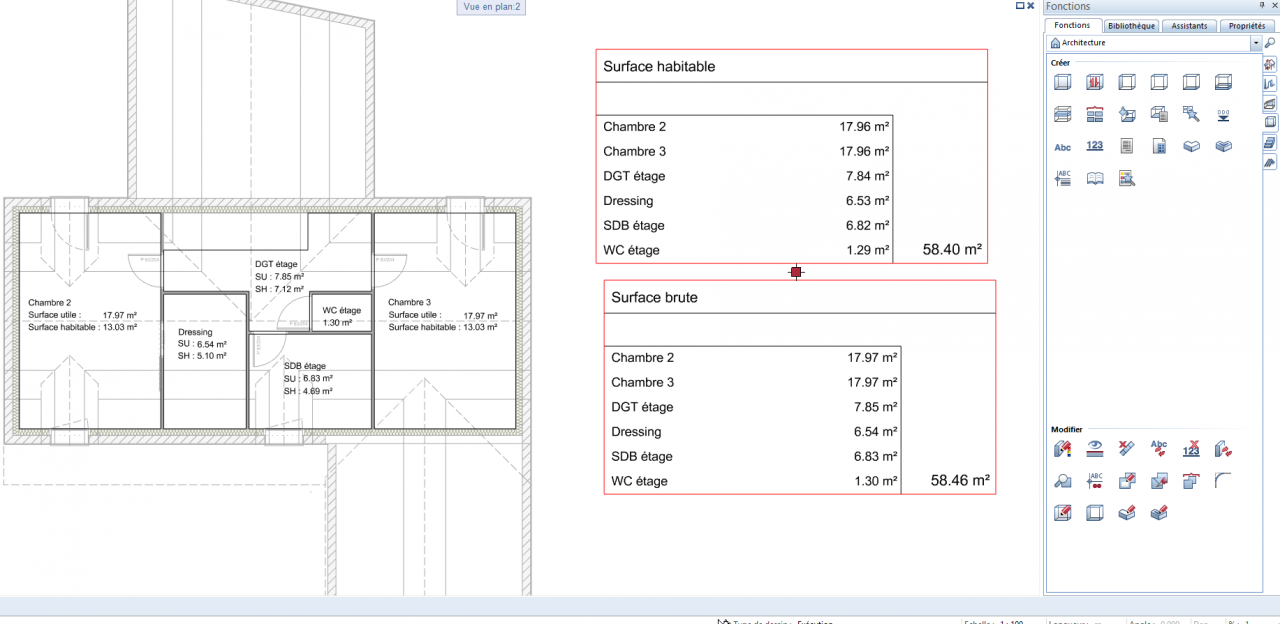Select the box with colour pencil tool in Modifier
Image resolution: width=1280 pixels, height=624 pixels.
tap(1063, 449)
